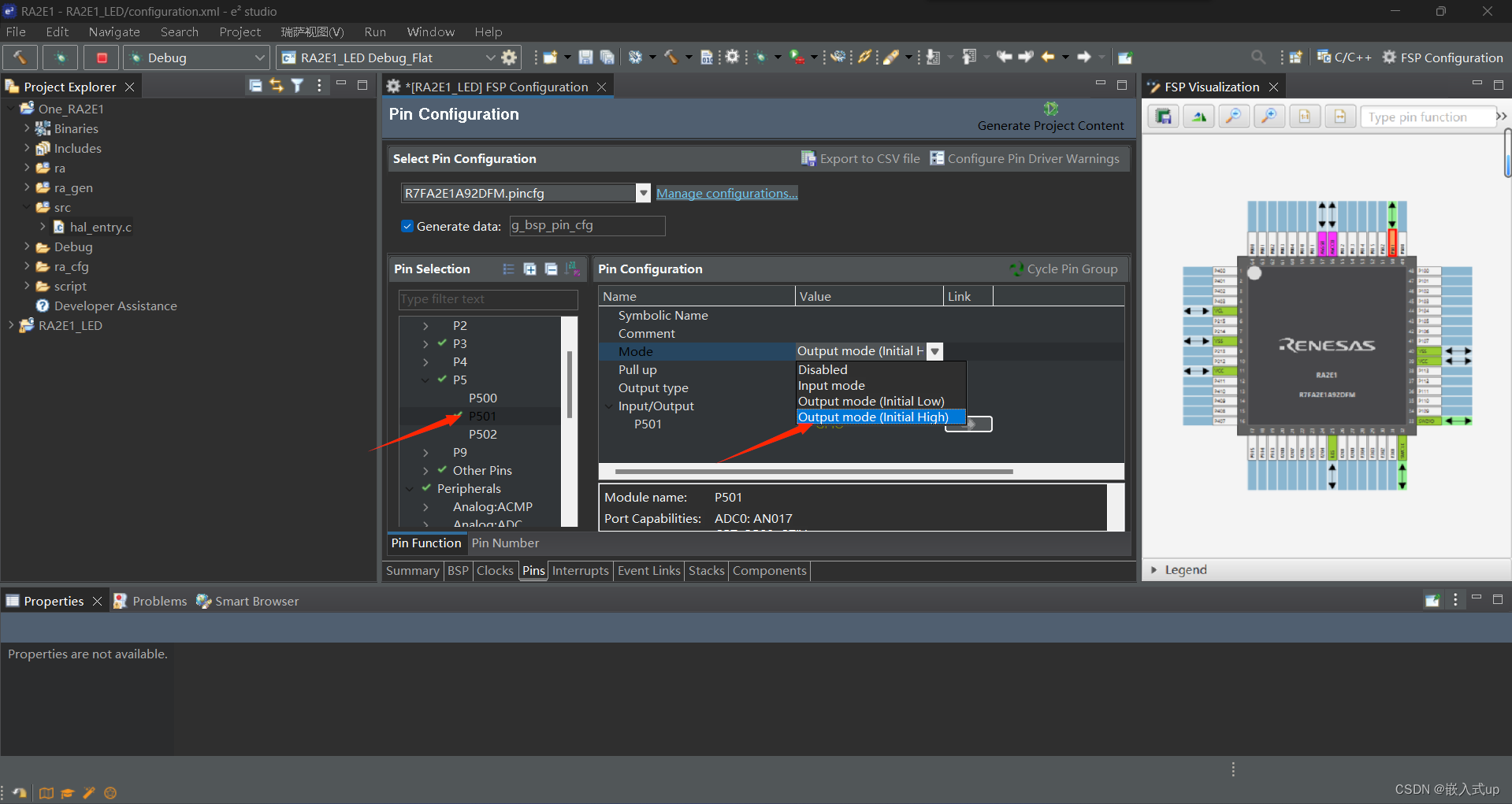The height and width of the screenshot is (804, 1512).
Task: Switch to the Pin Number tab
Action: coord(505,543)
